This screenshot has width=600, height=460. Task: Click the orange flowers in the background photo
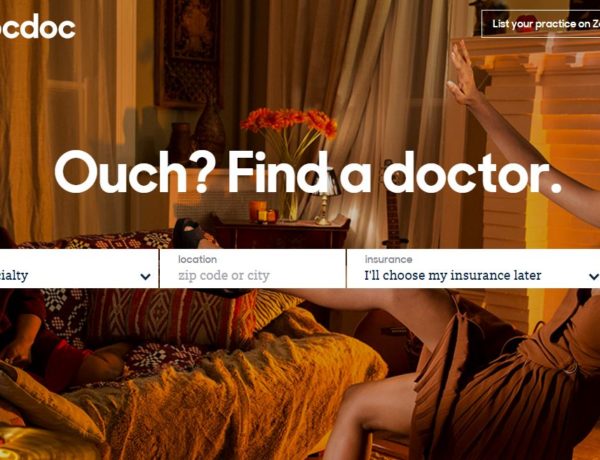(289, 122)
